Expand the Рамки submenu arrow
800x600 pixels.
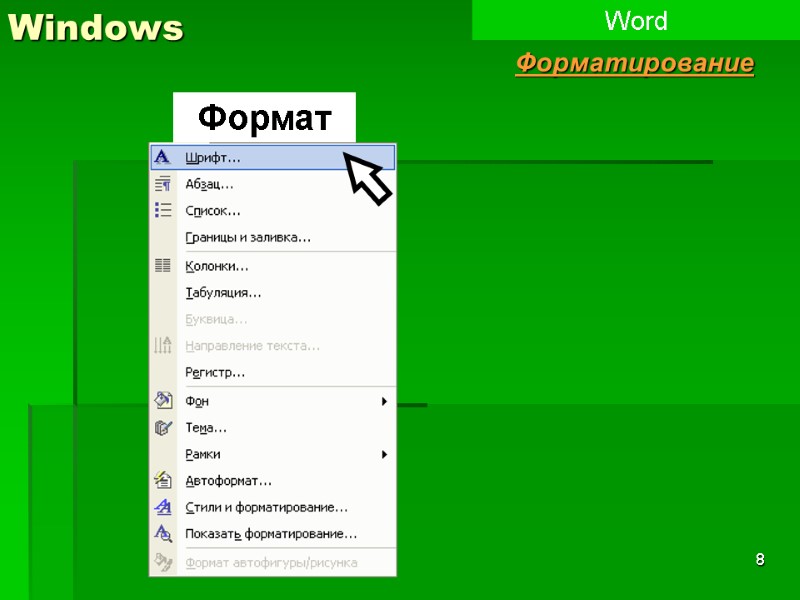[384, 455]
